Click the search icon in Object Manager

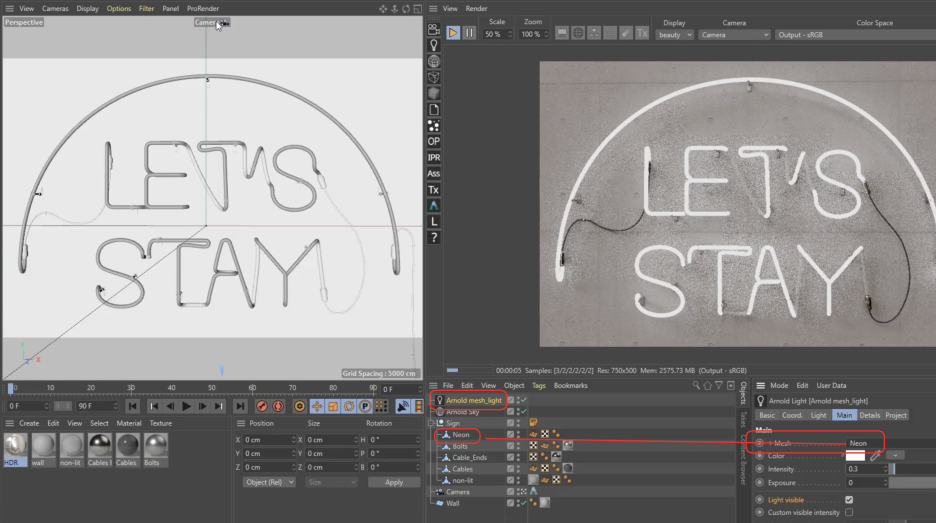[x=696, y=386]
